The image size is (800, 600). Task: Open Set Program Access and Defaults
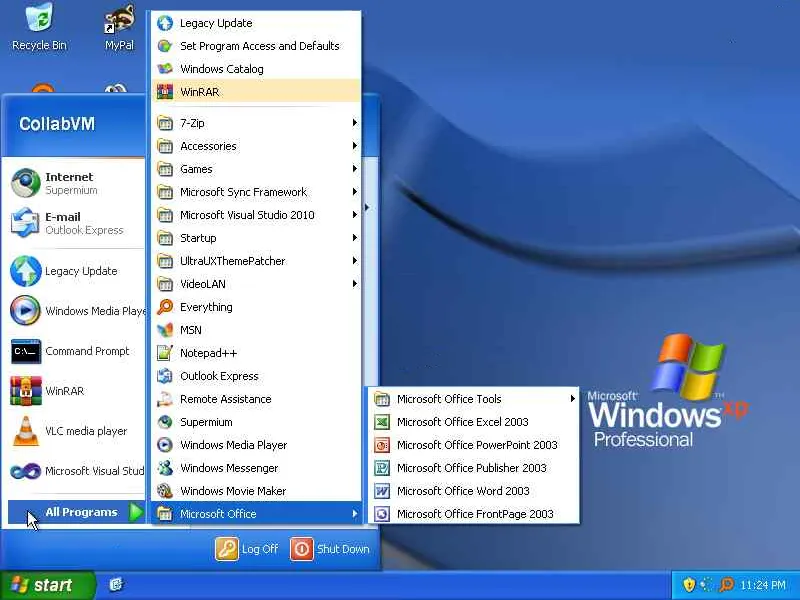(x=256, y=46)
